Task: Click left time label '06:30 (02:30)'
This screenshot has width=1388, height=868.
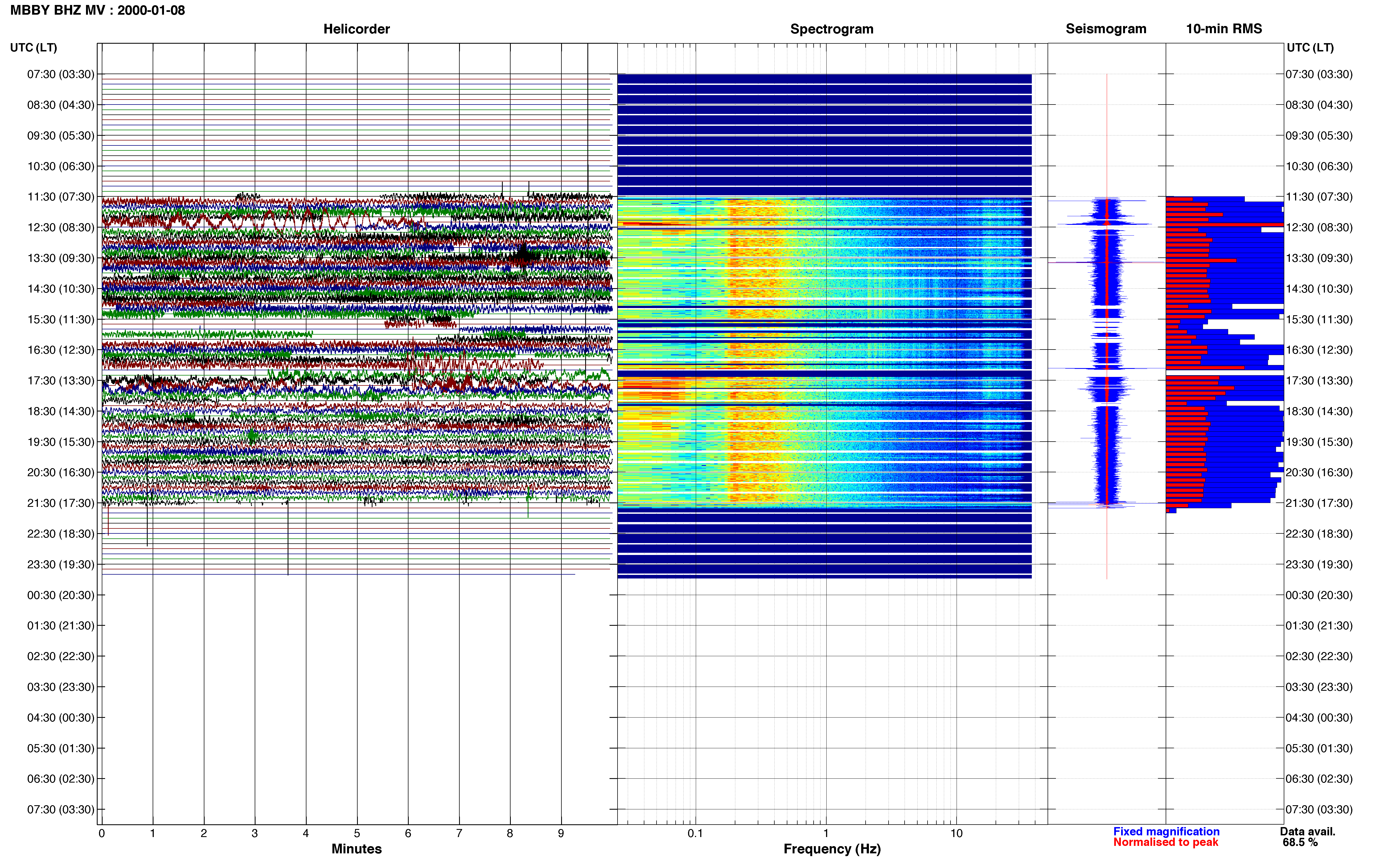Action: (61, 779)
